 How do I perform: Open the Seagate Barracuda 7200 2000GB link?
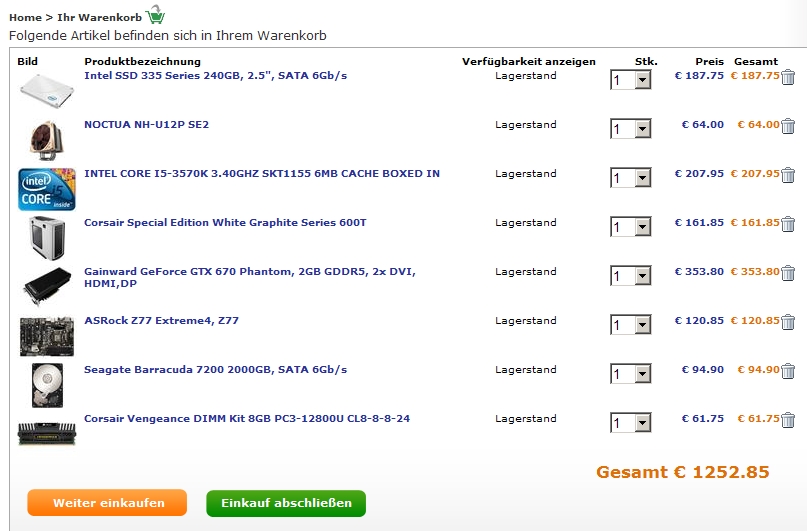(216, 369)
